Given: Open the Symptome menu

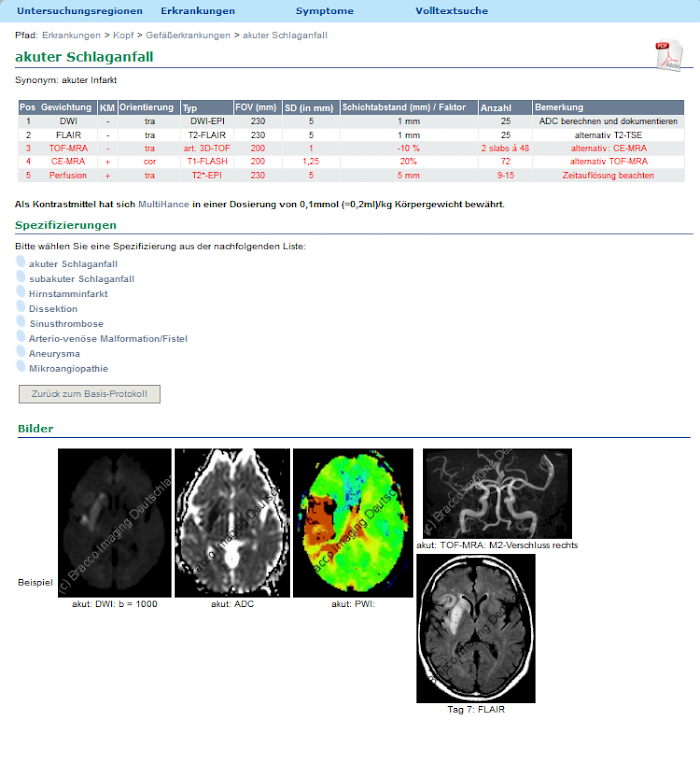Looking at the screenshot, I should coord(324,11).
